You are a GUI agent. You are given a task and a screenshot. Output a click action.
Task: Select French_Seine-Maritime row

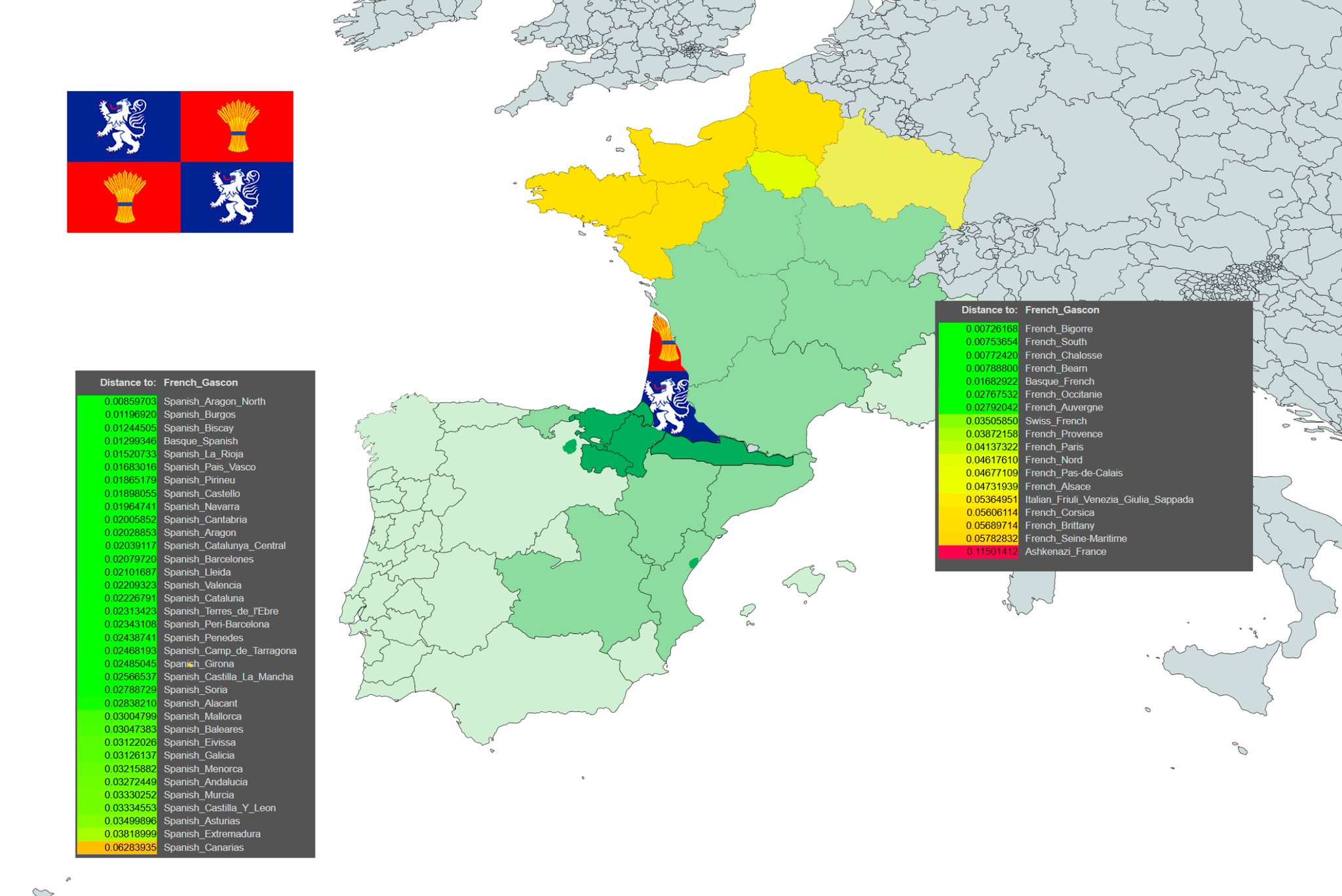(x=1094, y=539)
